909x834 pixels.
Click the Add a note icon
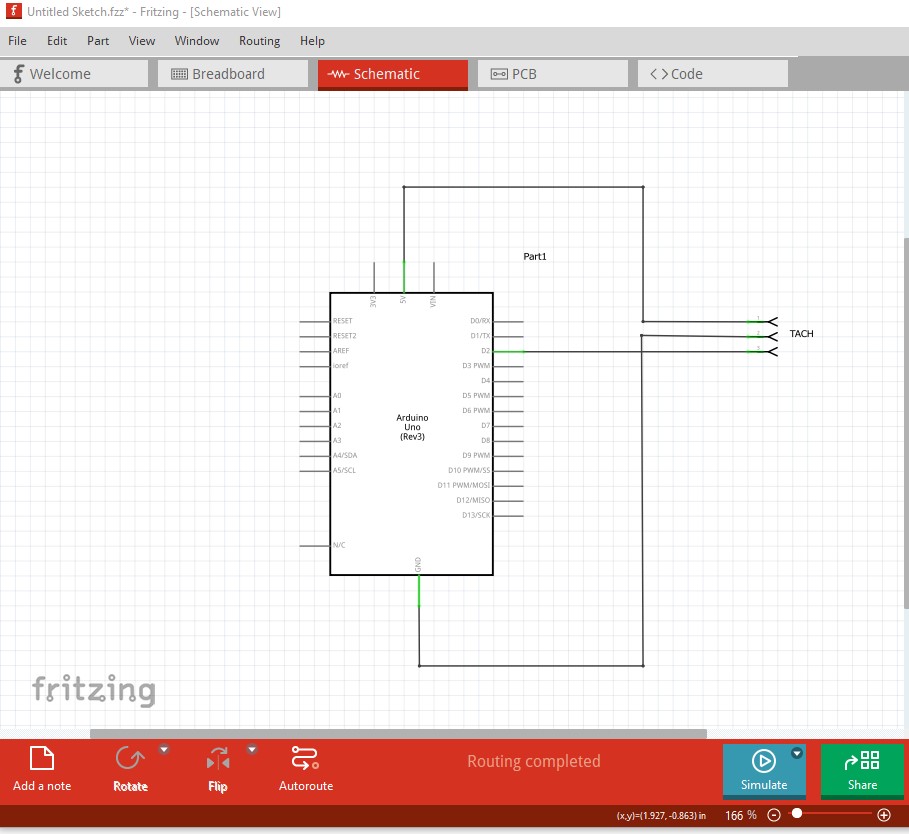point(42,758)
